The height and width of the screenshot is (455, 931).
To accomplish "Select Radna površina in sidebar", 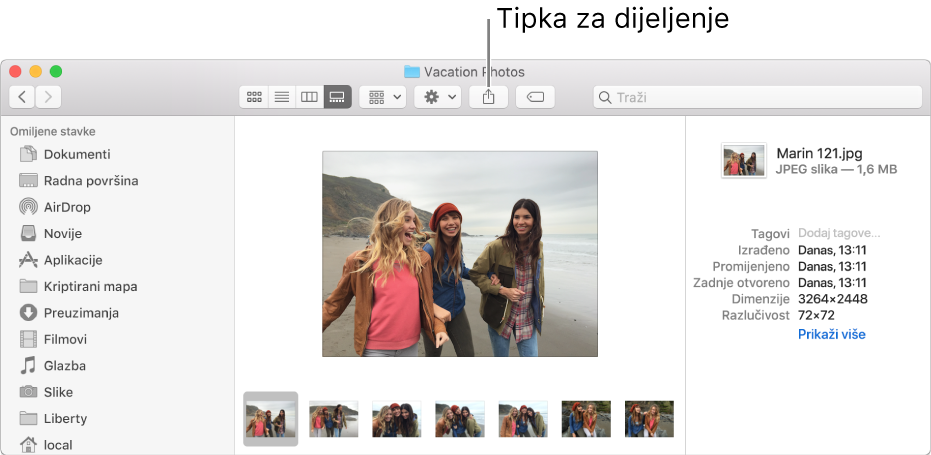I will (90, 181).
